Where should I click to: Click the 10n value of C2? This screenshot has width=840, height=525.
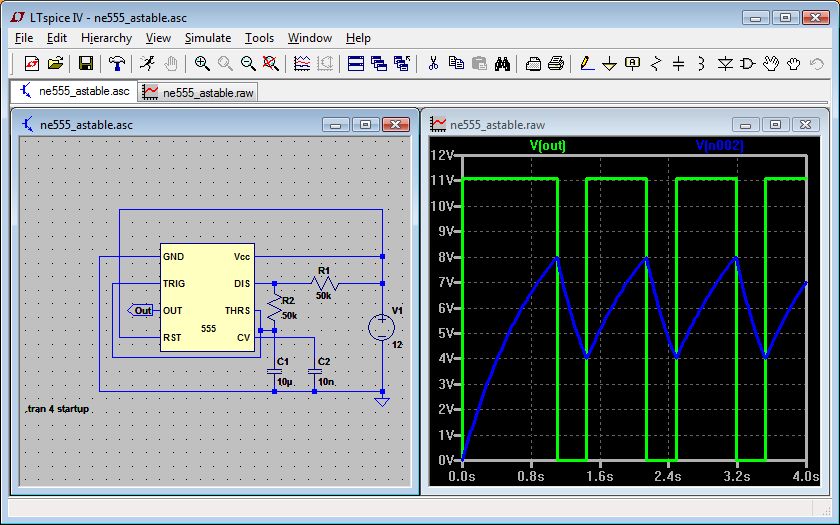pyautogui.click(x=326, y=382)
